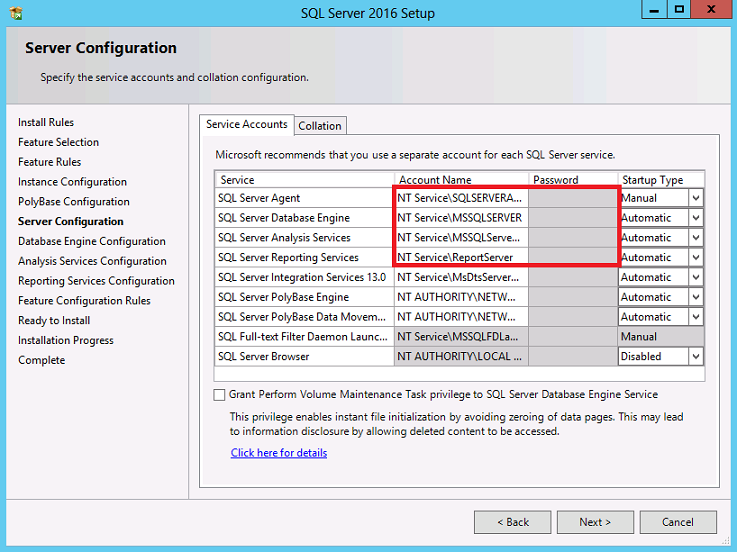The height and width of the screenshot is (552, 737).
Task: Click the Feature Configuration Rules step
Action: (x=85, y=300)
